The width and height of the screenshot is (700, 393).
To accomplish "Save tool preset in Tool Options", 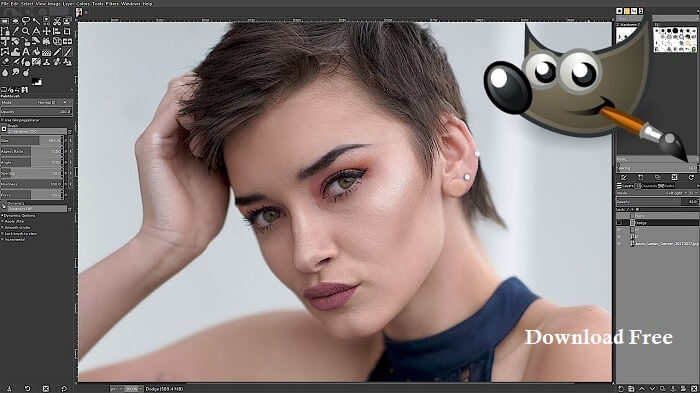I will point(9,389).
